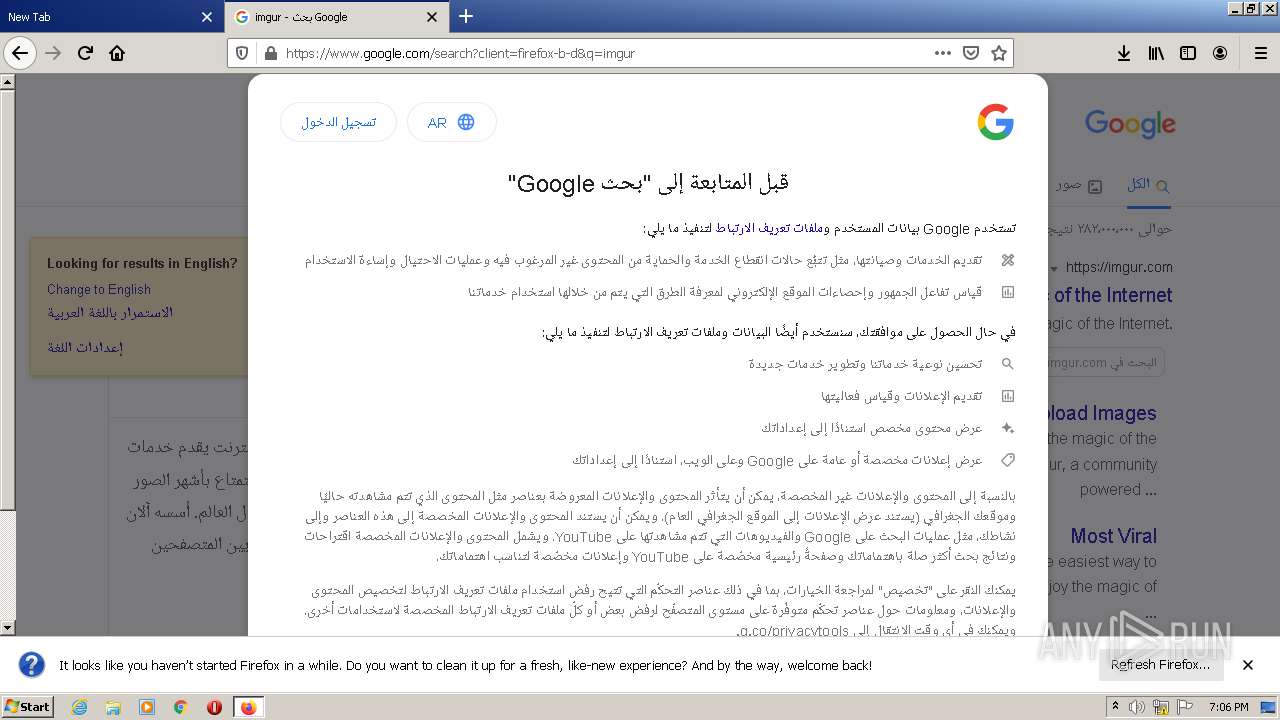
Task: Show hidden tray icons arrow
Action: coord(1115,707)
